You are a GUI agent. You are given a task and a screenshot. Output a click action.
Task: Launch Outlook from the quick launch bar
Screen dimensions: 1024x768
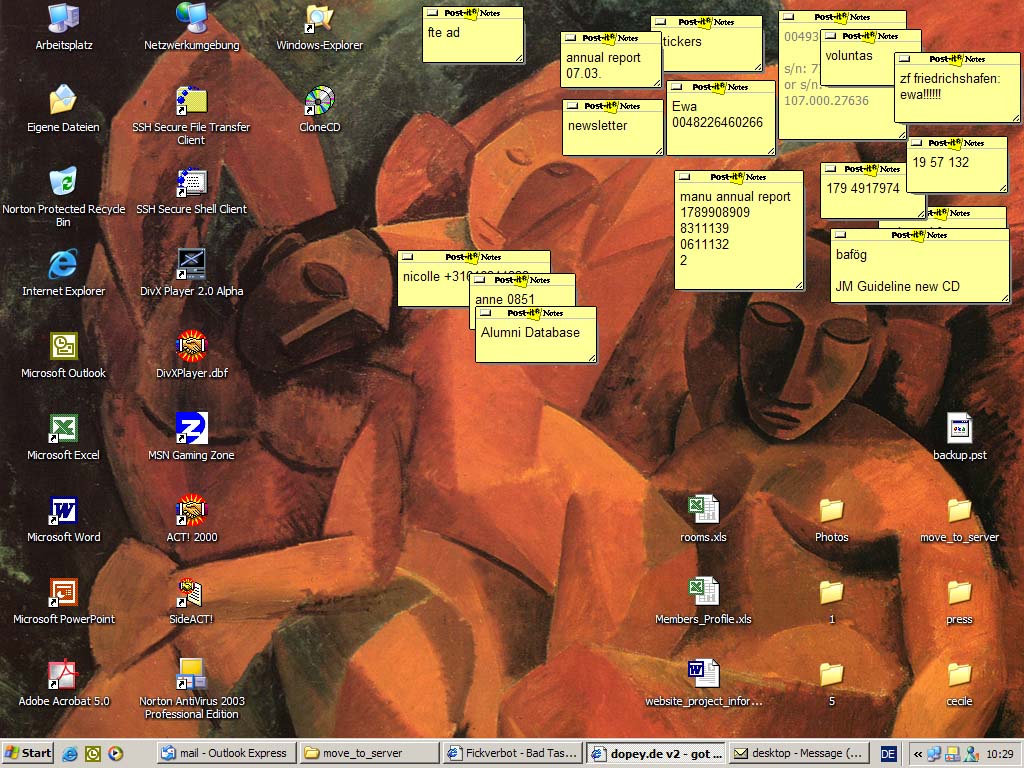click(x=93, y=754)
